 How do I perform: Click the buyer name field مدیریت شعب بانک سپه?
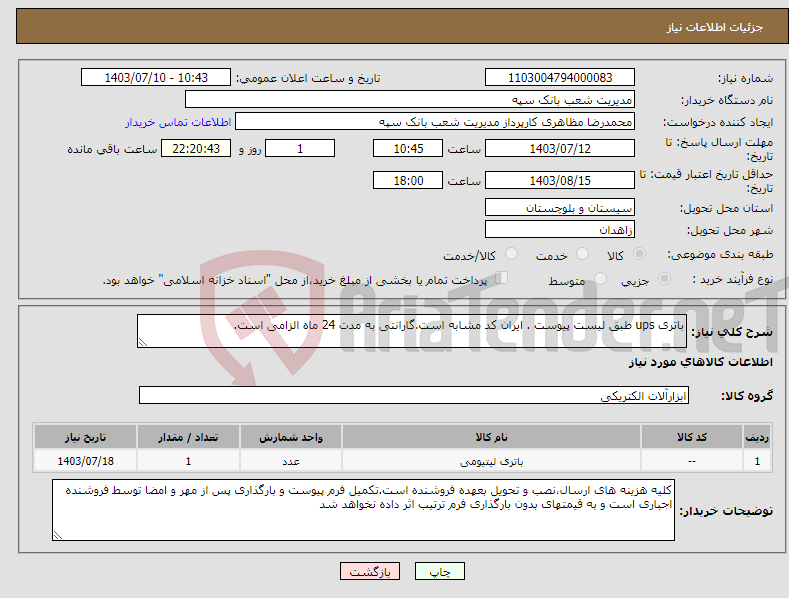[410, 99]
